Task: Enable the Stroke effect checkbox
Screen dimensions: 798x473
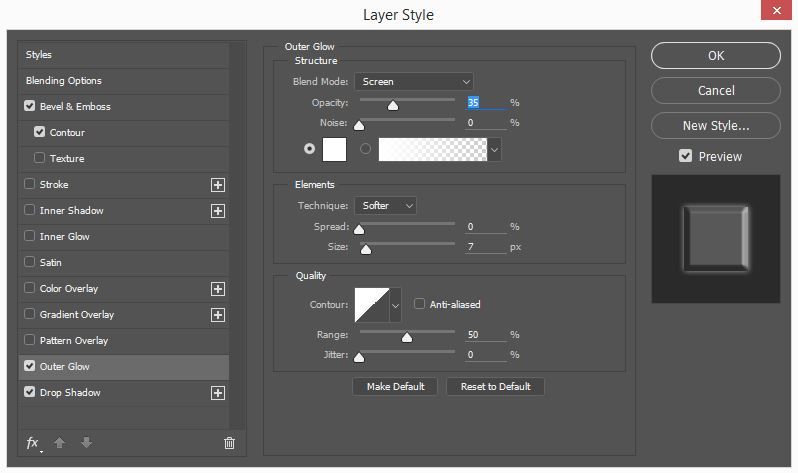Action: tap(30, 184)
